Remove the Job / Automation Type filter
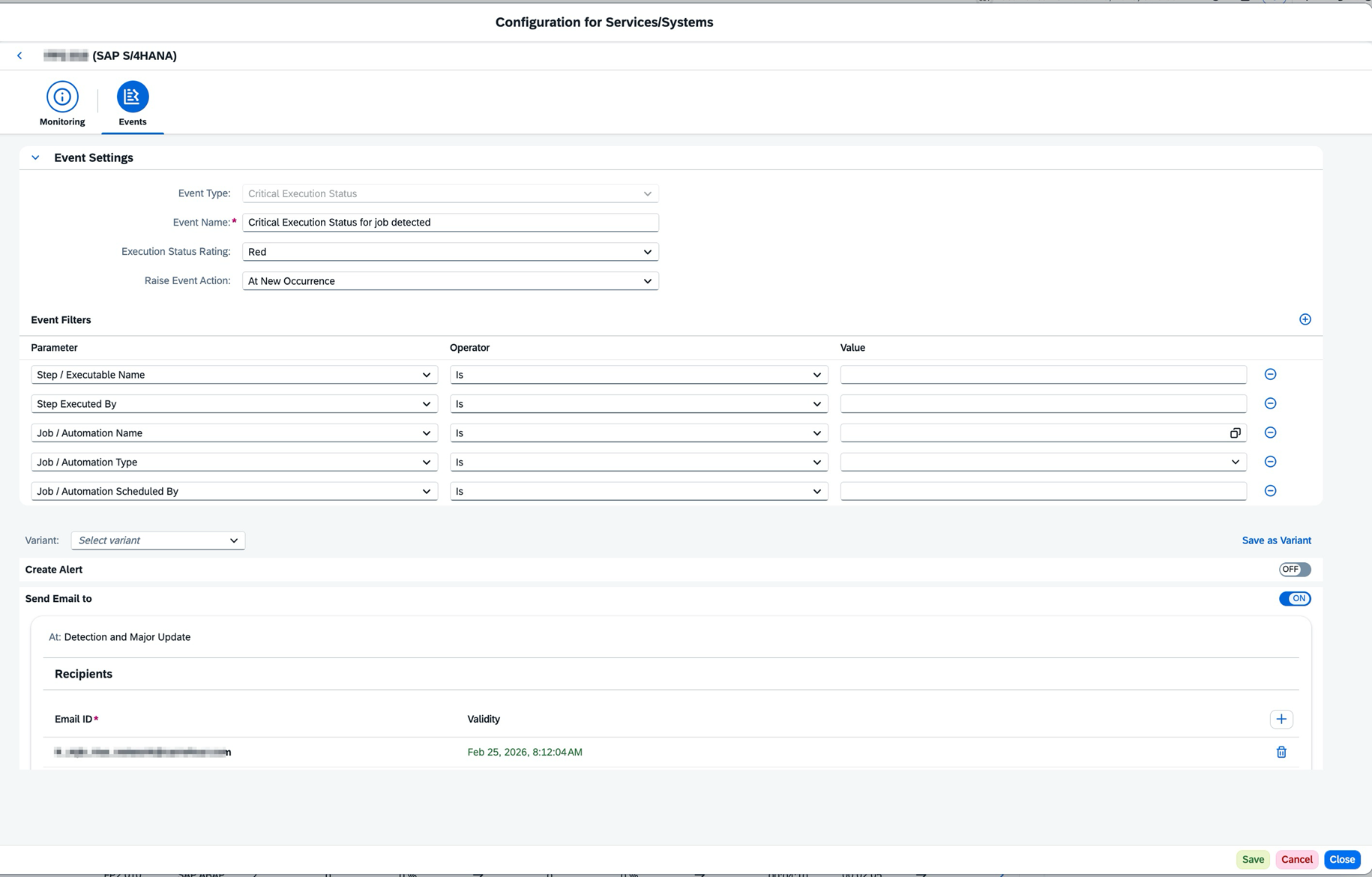This screenshot has height=877, width=1372. 1270,462
